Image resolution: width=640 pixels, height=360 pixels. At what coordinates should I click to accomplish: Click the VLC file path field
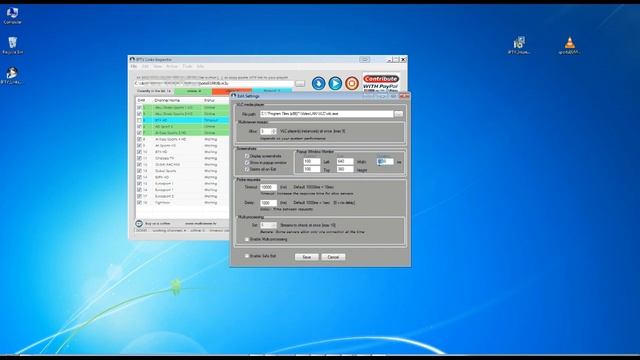[x=327, y=114]
